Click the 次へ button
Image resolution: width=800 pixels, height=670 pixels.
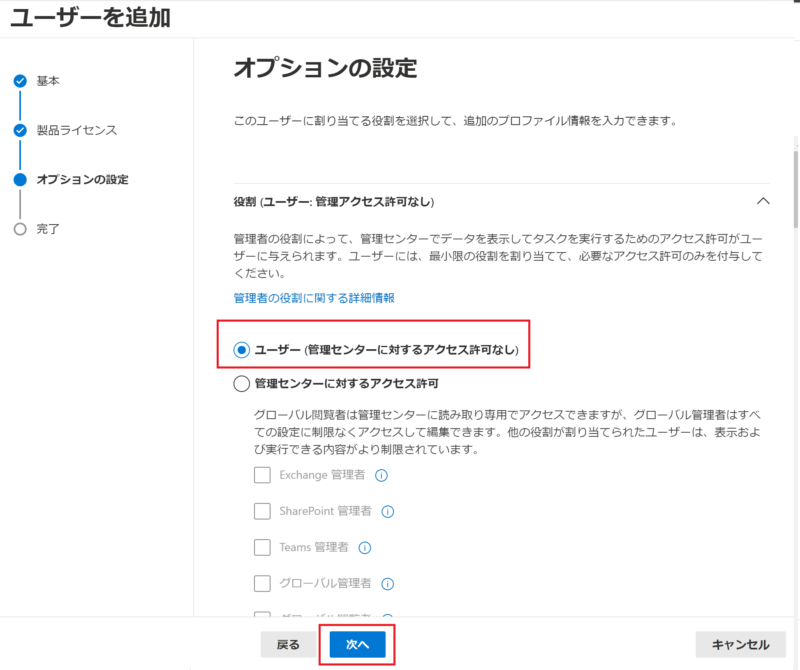[357, 645]
